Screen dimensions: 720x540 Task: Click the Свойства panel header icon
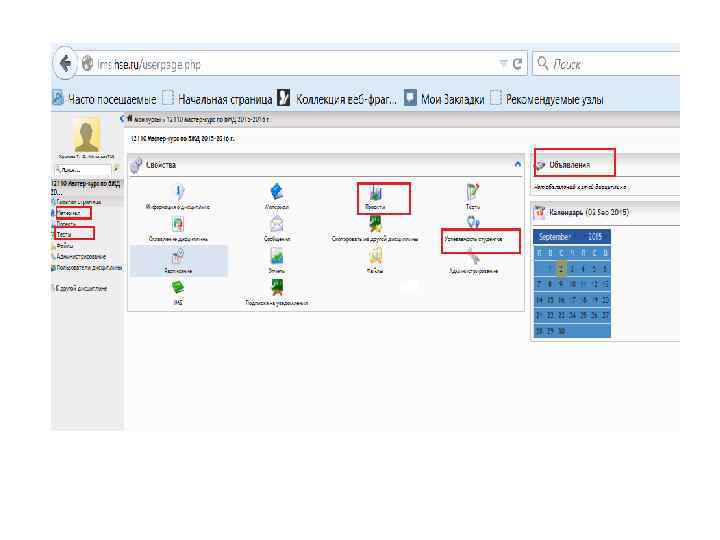(x=136, y=165)
